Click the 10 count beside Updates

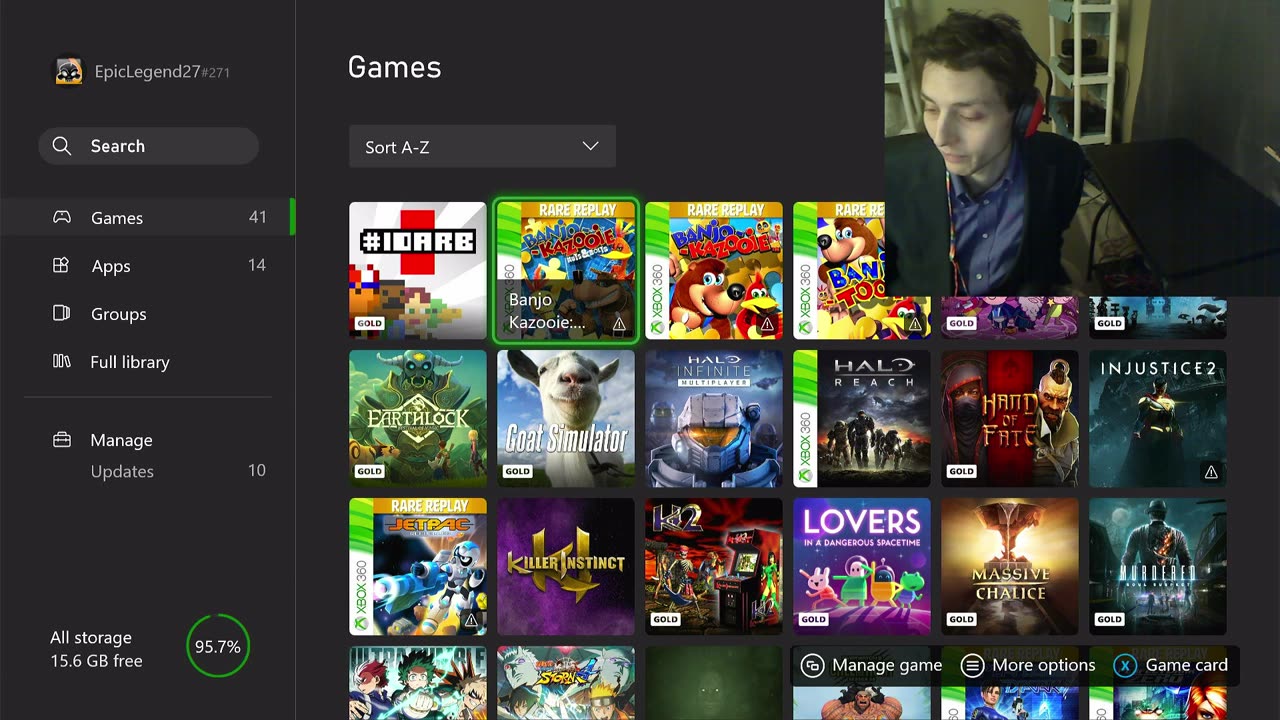(x=257, y=470)
